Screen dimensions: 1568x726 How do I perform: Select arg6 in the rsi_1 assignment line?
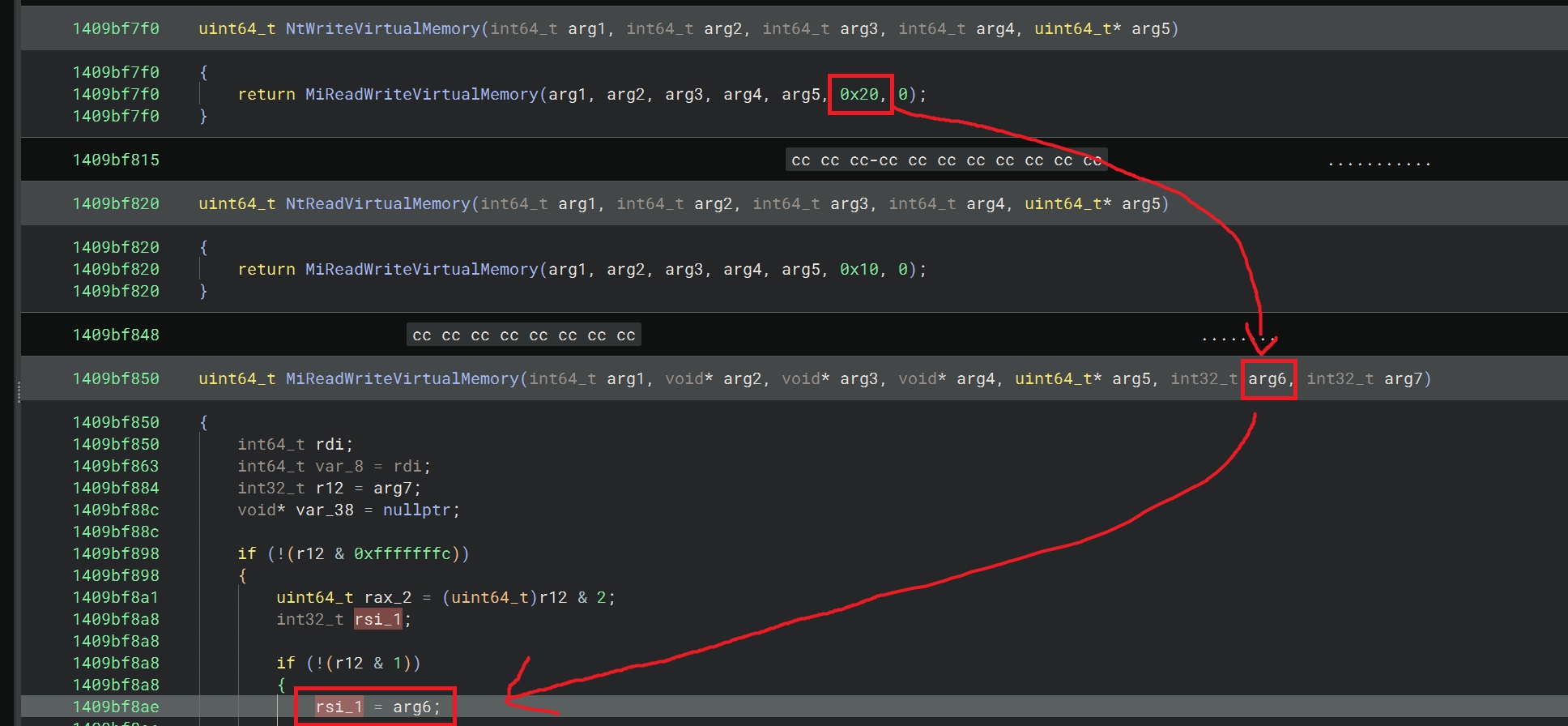click(x=412, y=707)
